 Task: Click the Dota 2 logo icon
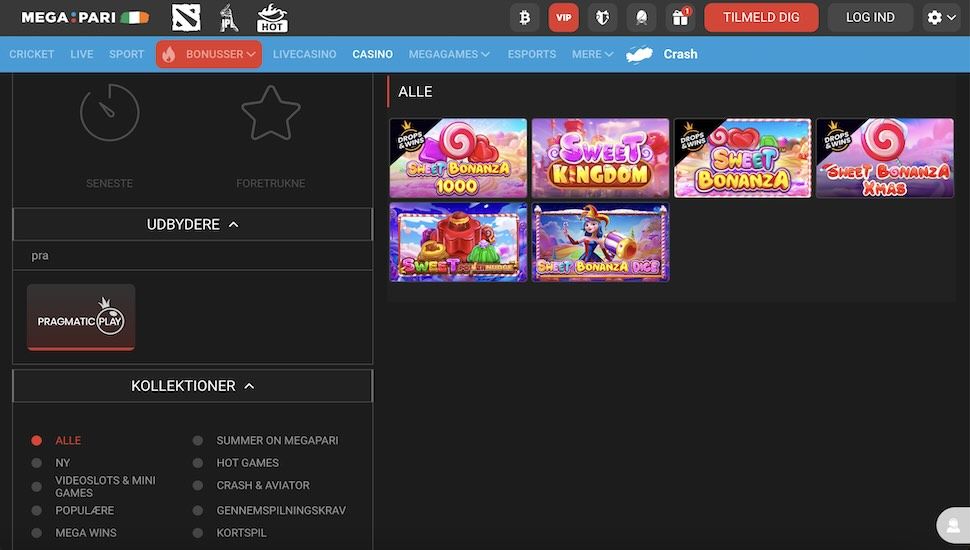186,17
